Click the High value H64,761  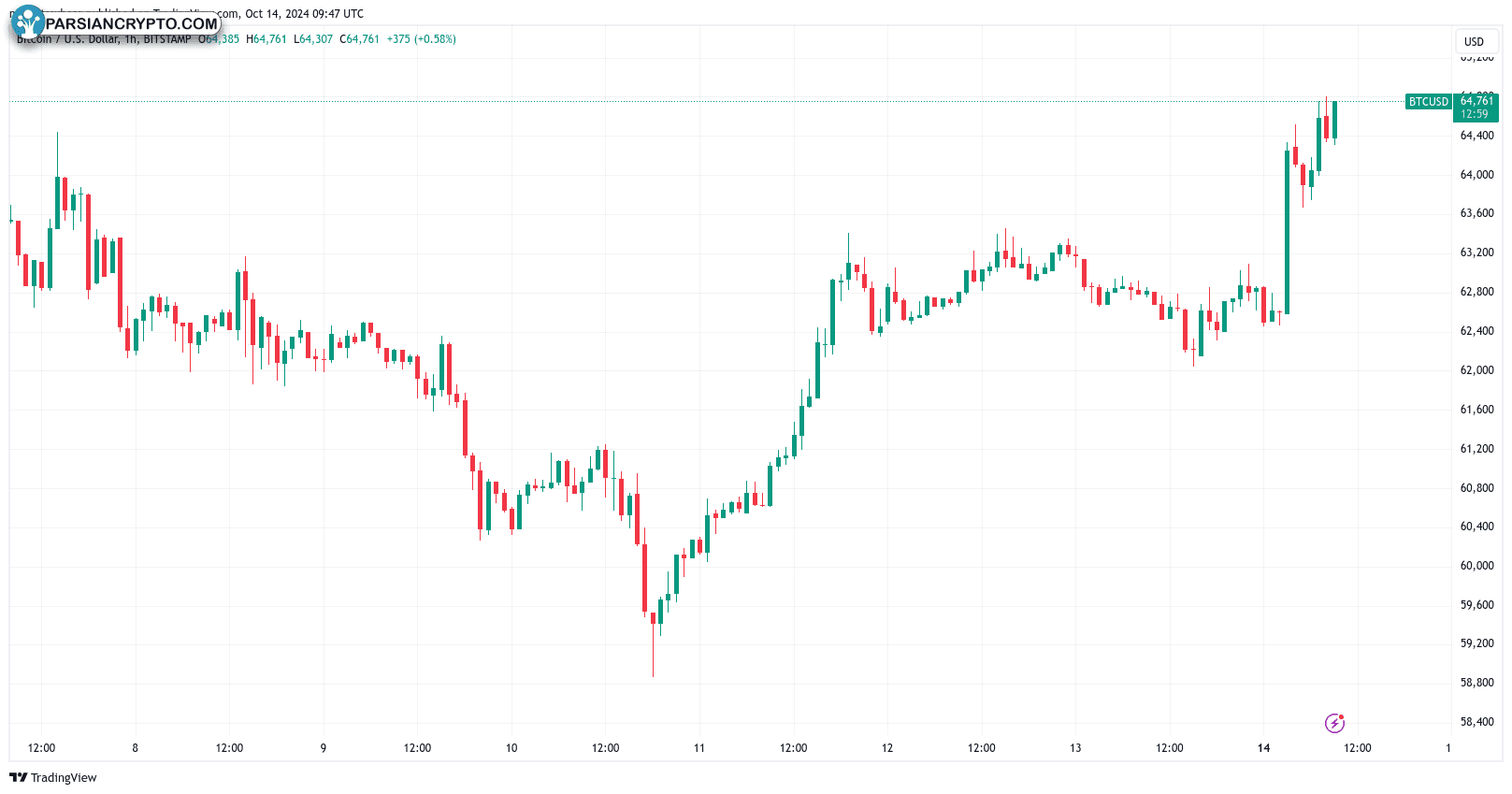pyautogui.click(x=266, y=39)
